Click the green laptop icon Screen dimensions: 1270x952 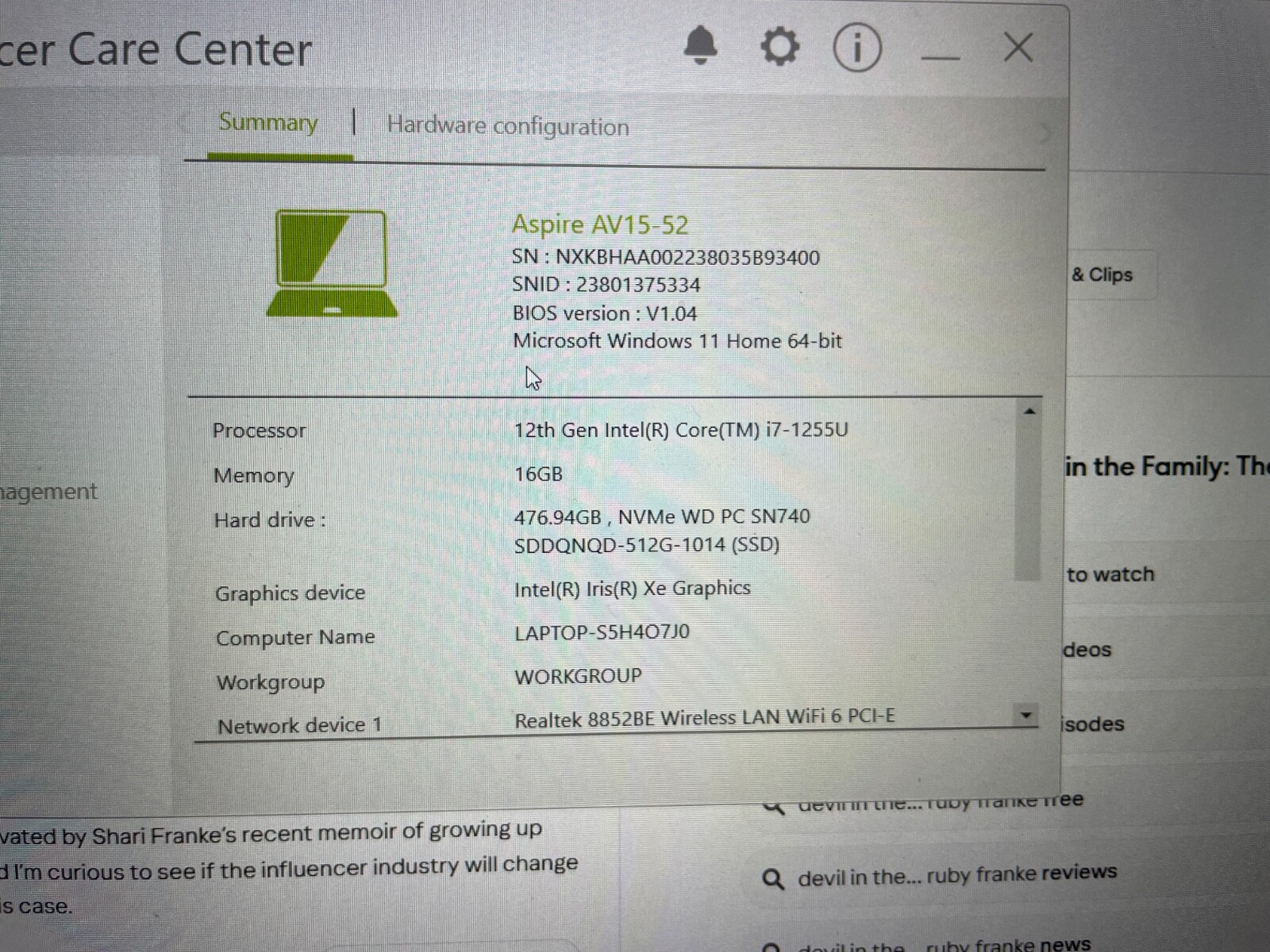point(332,263)
